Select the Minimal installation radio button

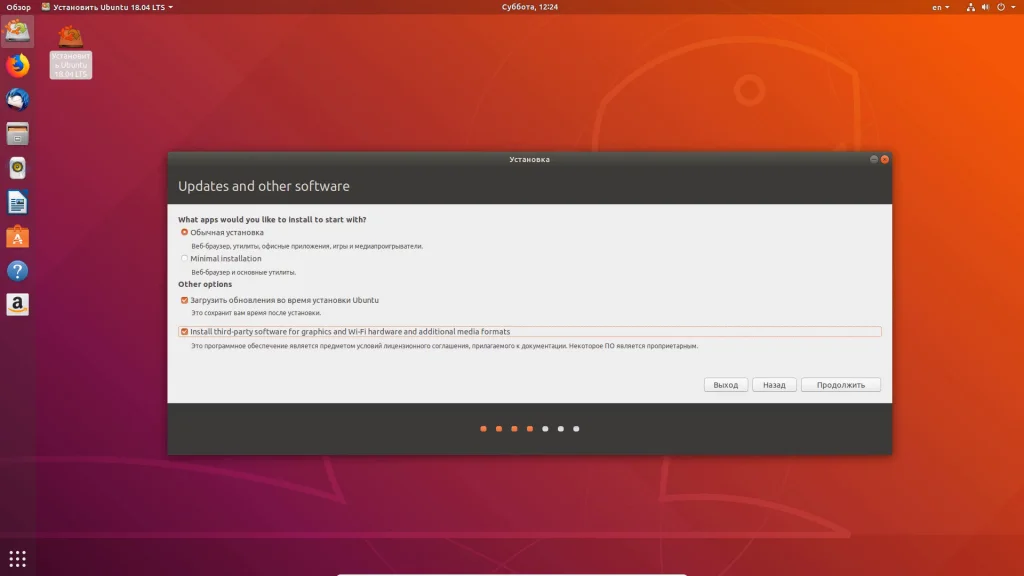184,259
